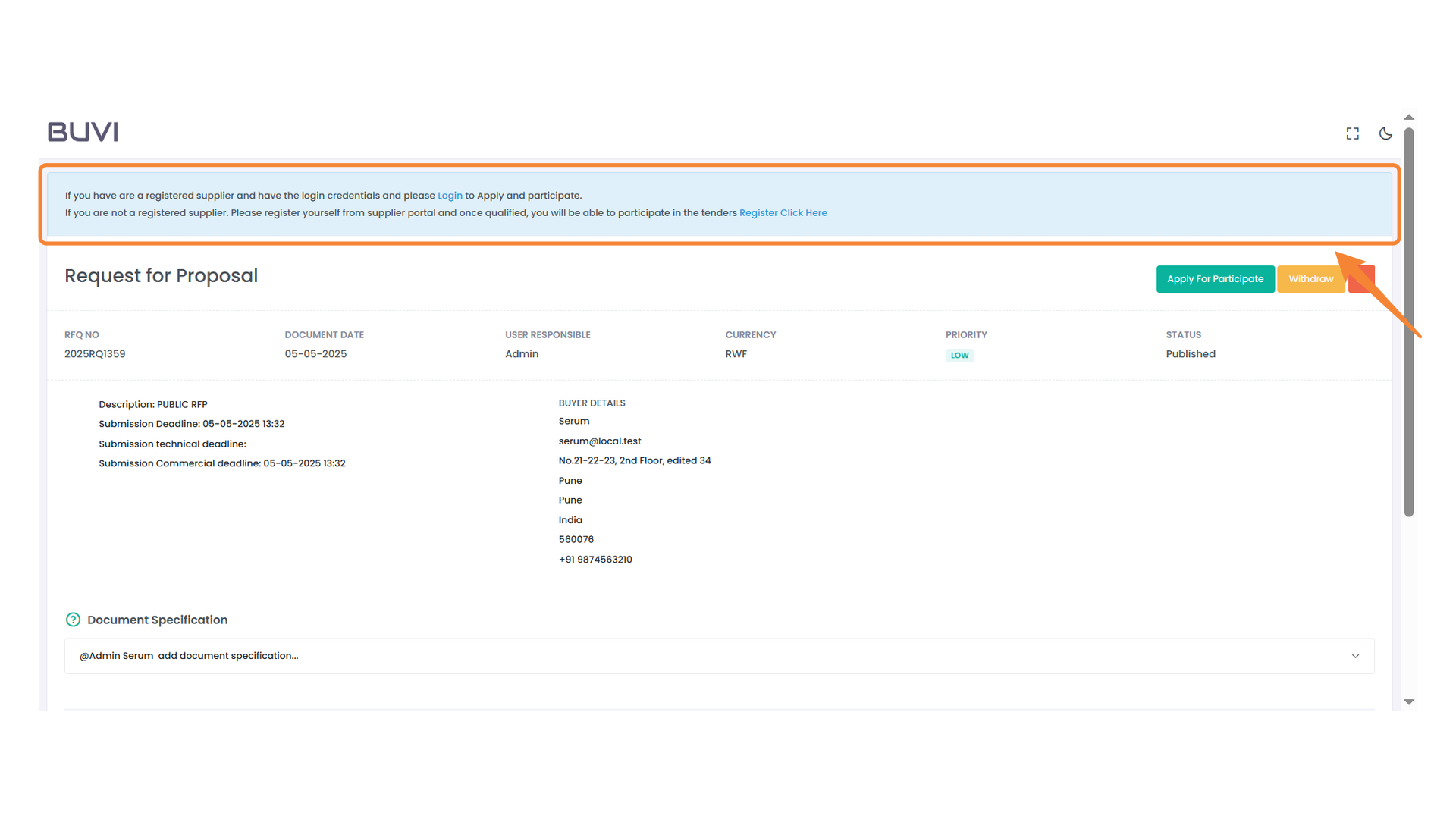The width and height of the screenshot is (1456, 819).
Task: Click the Buyer Details section title
Action: pyautogui.click(x=591, y=403)
